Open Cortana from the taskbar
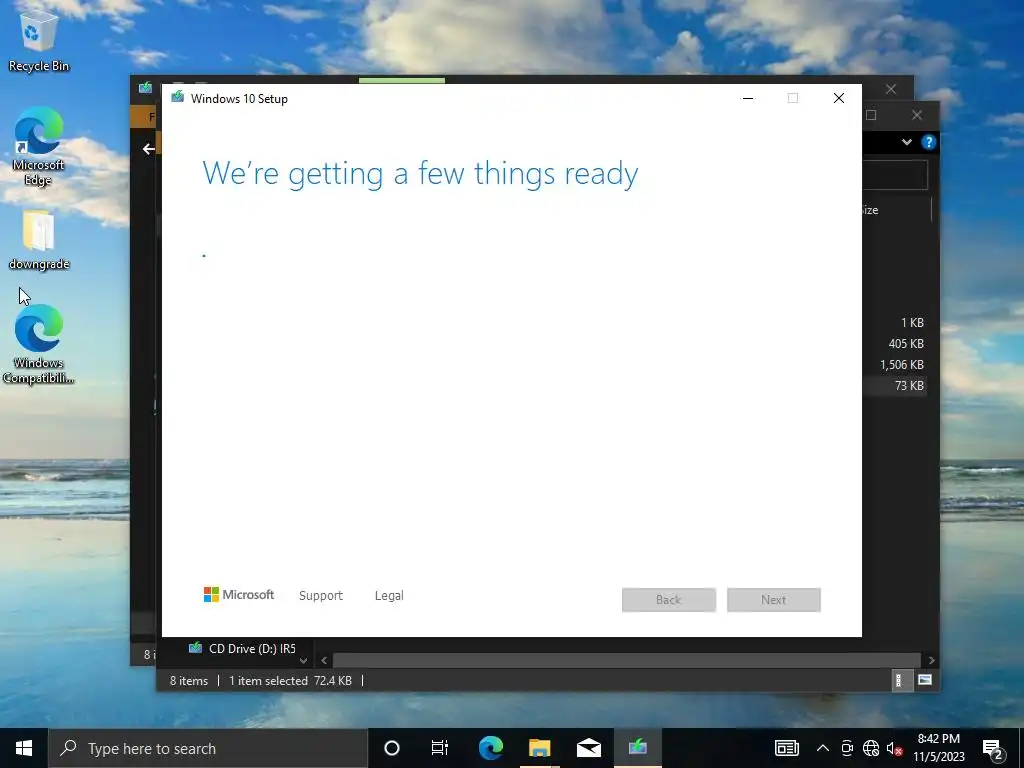Screen dimensions: 1024x768 pyautogui.click(x=392, y=748)
